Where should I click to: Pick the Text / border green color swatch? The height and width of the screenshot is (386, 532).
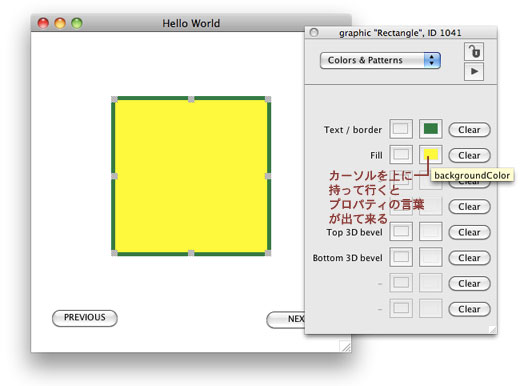[431, 129]
